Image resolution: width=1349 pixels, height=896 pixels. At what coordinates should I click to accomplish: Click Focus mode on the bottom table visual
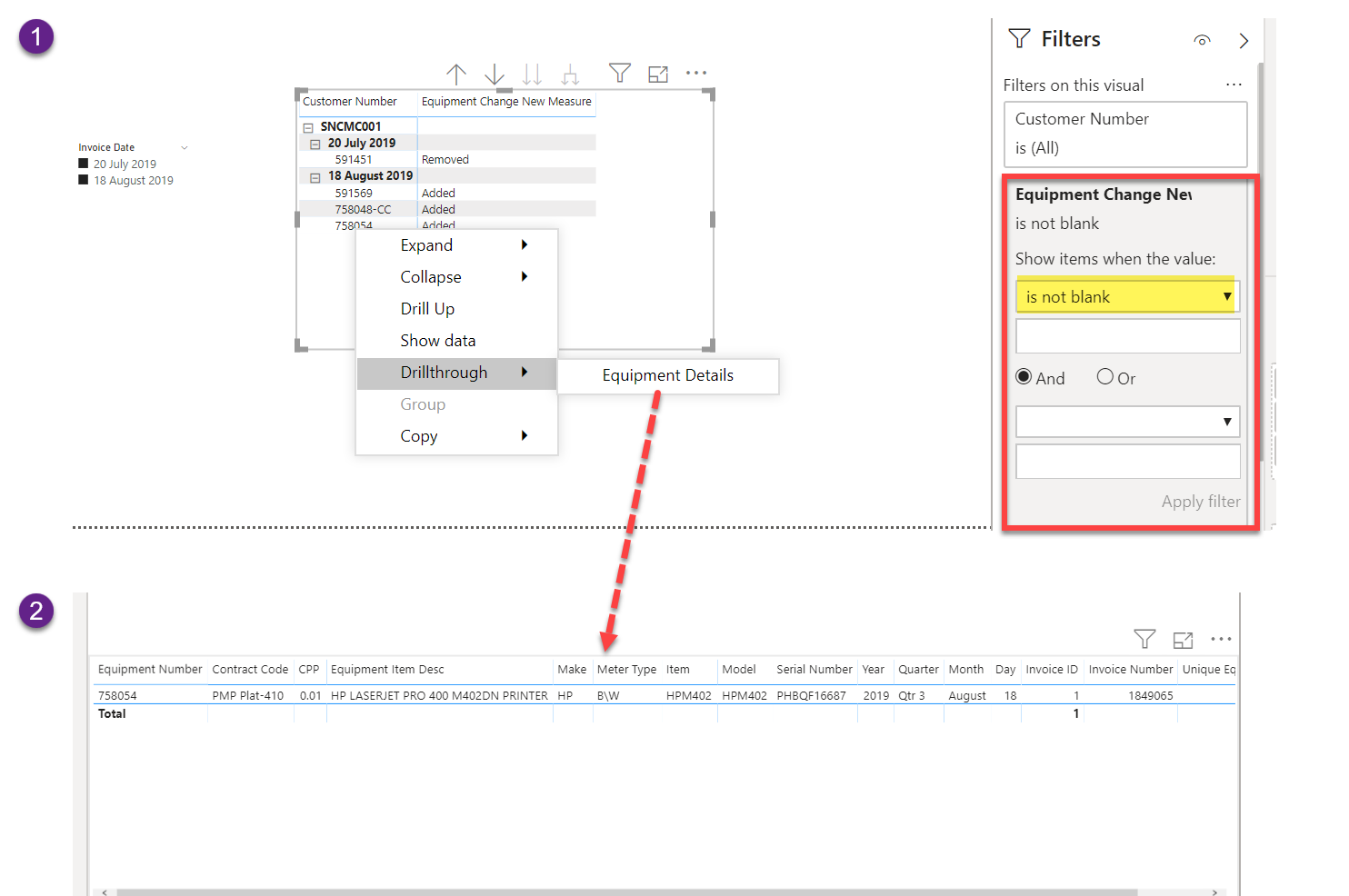[x=1183, y=640]
